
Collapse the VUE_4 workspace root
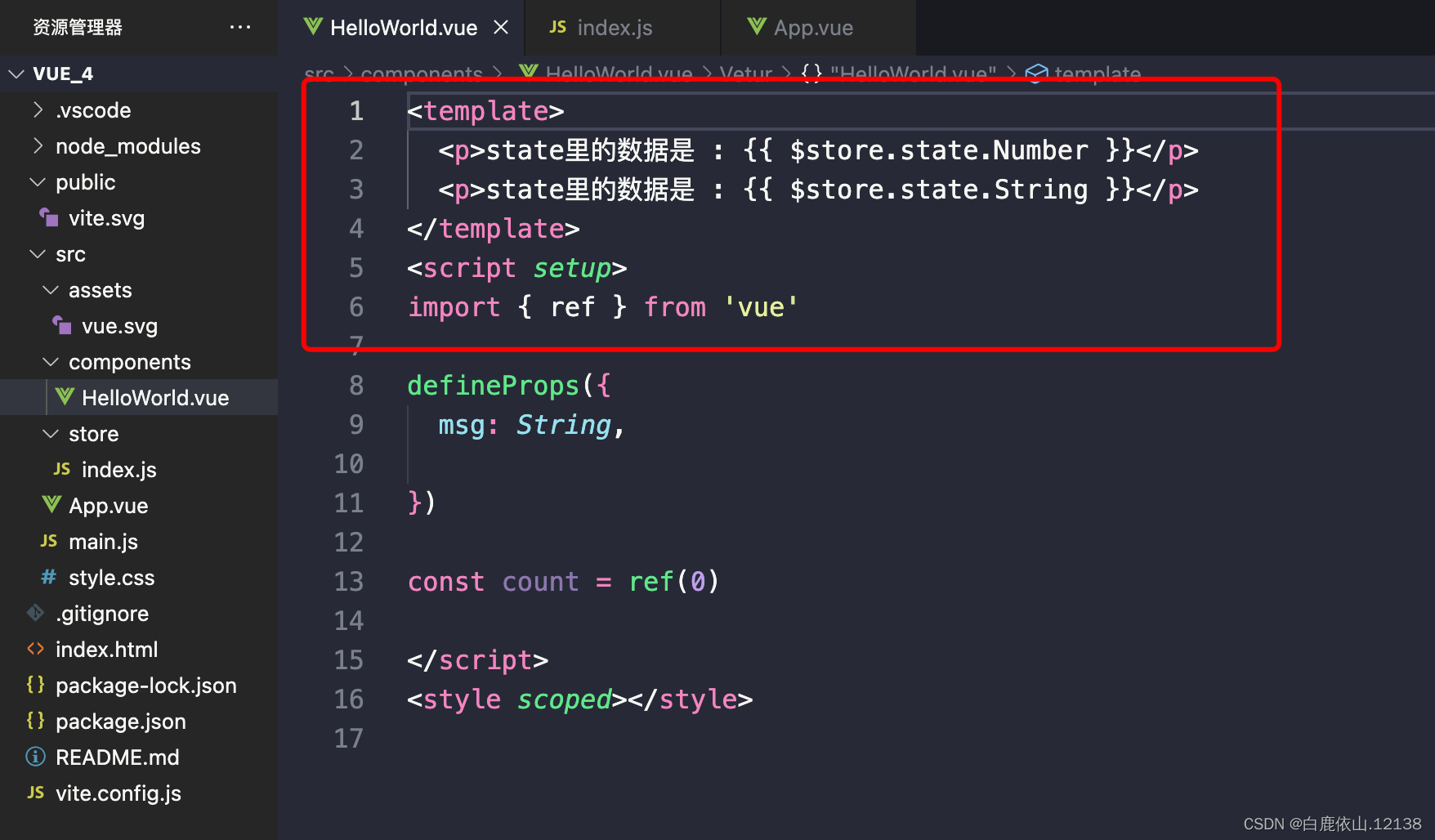click(x=16, y=74)
